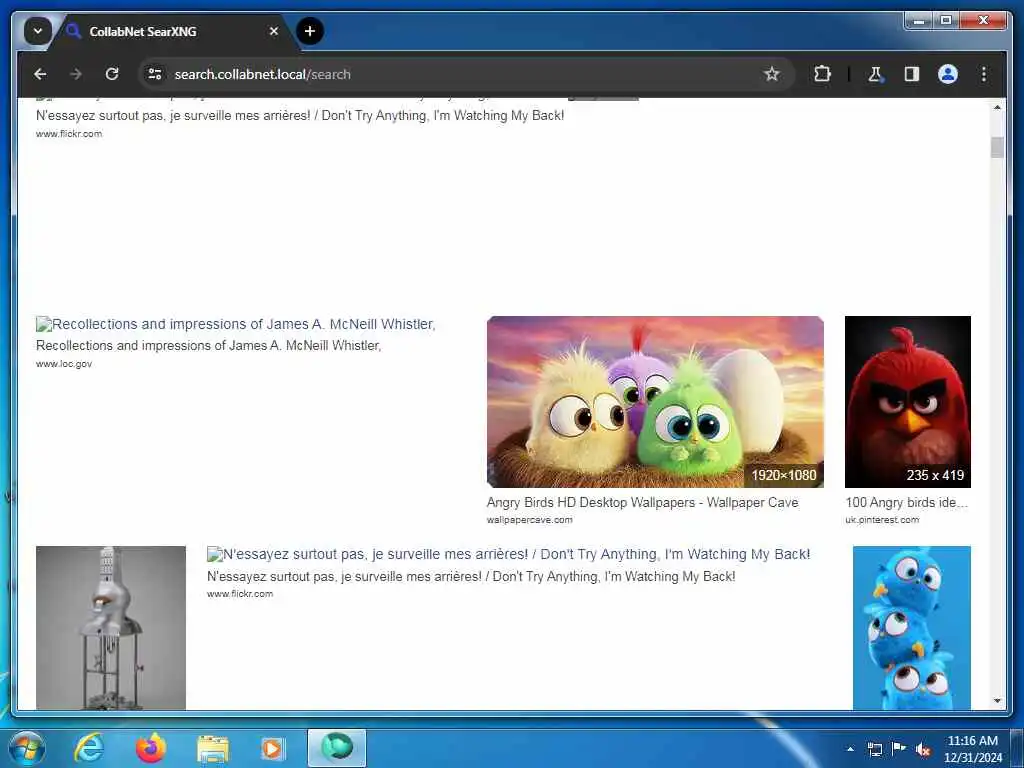Open the Windows Start menu

pos(27,748)
